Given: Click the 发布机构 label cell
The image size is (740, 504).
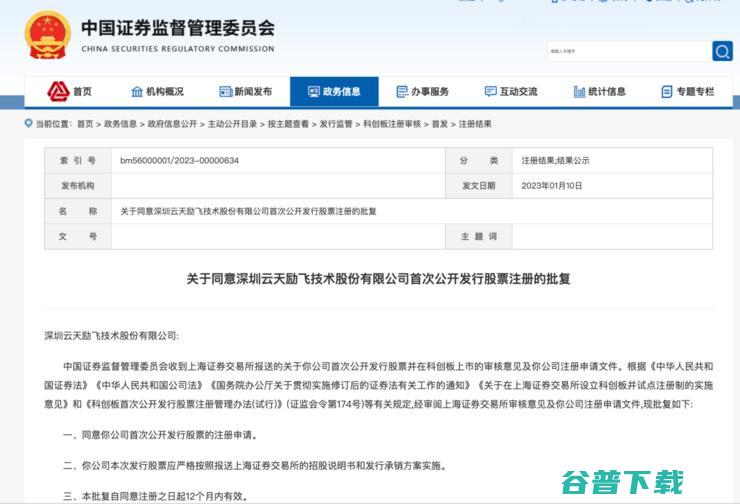Looking at the screenshot, I should point(78,186).
